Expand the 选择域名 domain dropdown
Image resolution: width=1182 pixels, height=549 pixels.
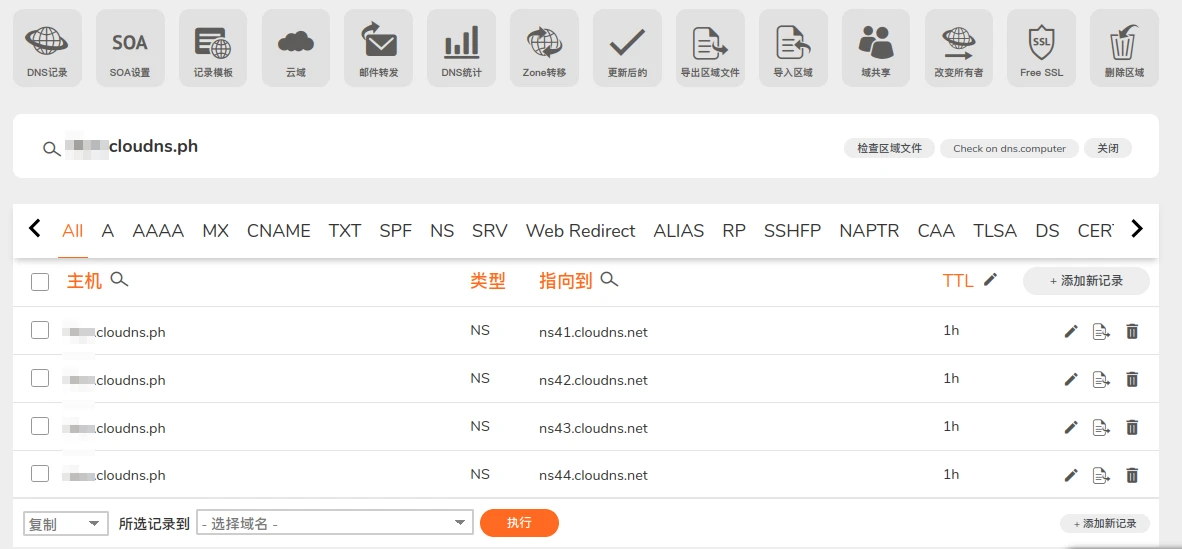click(x=335, y=523)
